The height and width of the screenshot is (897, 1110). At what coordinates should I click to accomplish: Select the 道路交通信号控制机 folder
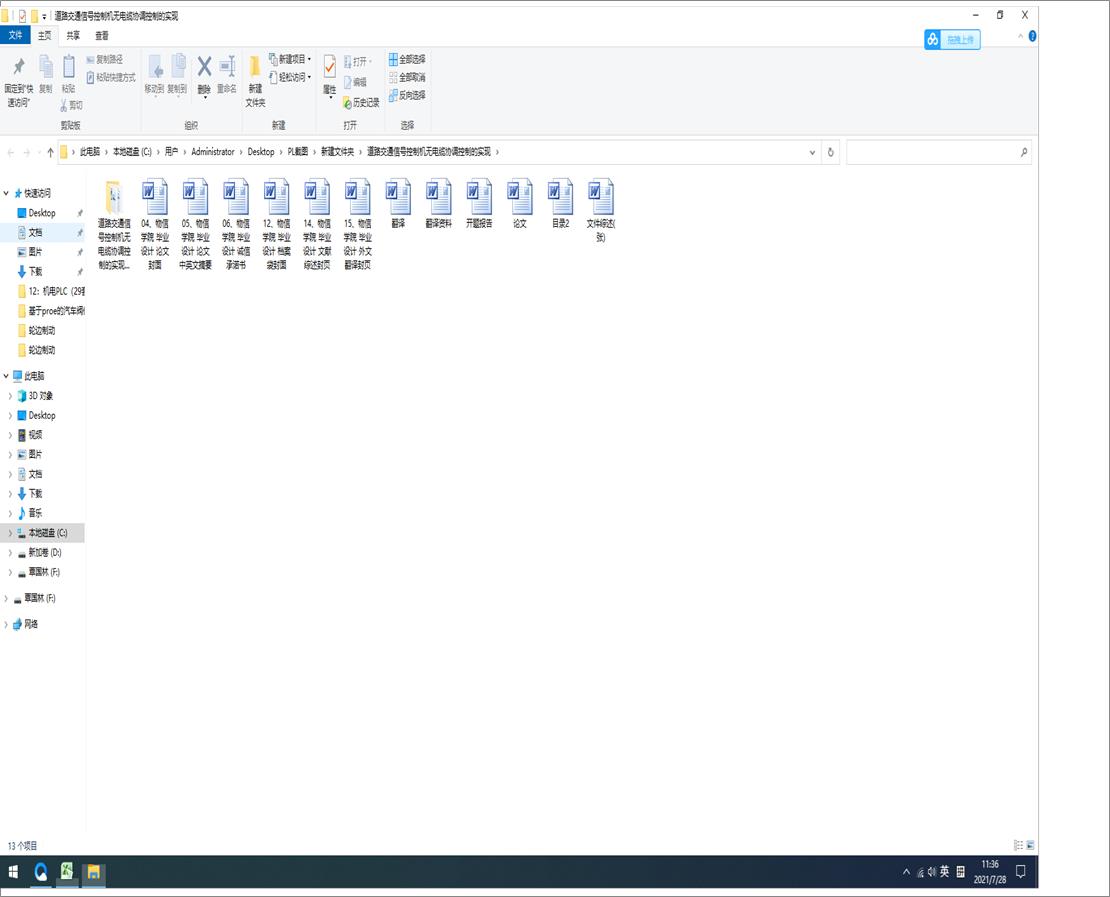pyautogui.click(x=114, y=224)
